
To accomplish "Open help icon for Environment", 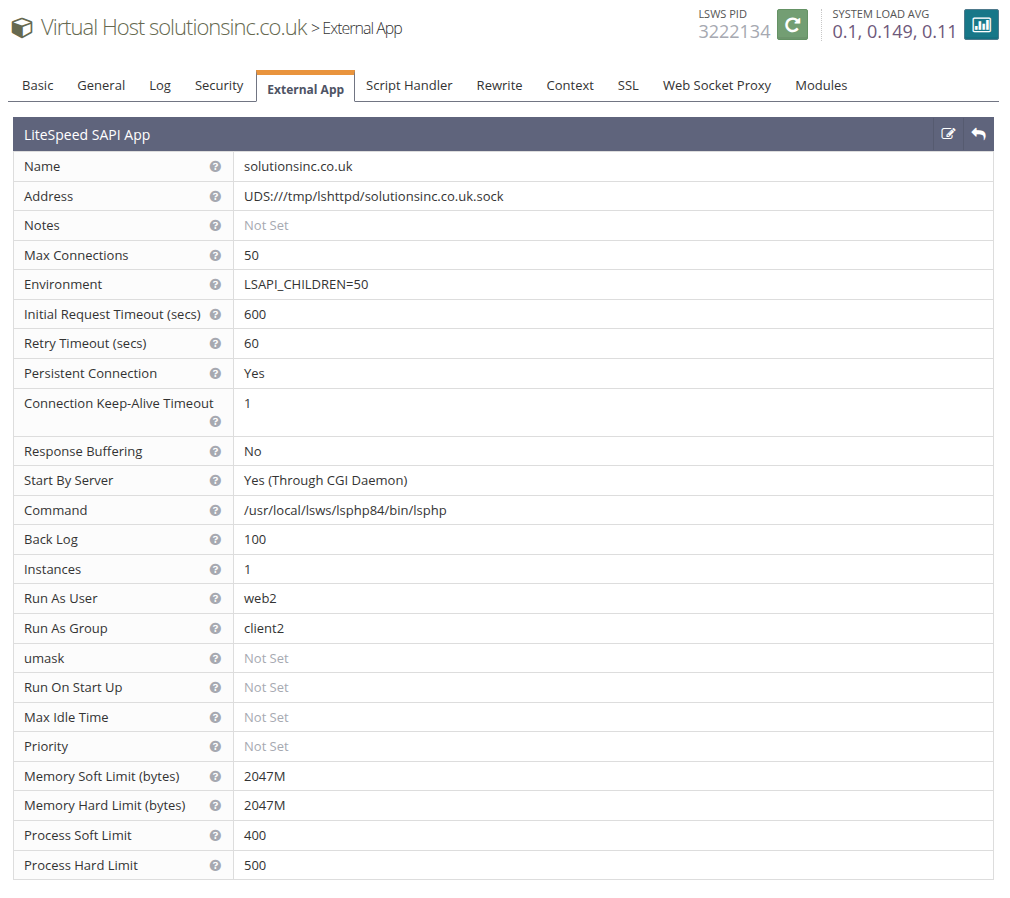I will click(215, 285).
